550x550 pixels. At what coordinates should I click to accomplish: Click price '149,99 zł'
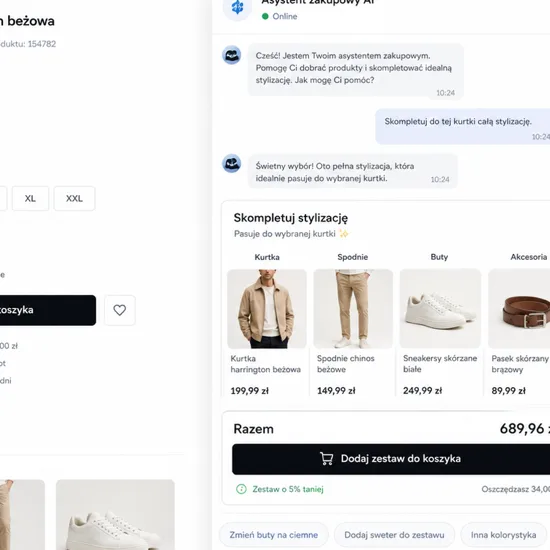tap(336, 391)
